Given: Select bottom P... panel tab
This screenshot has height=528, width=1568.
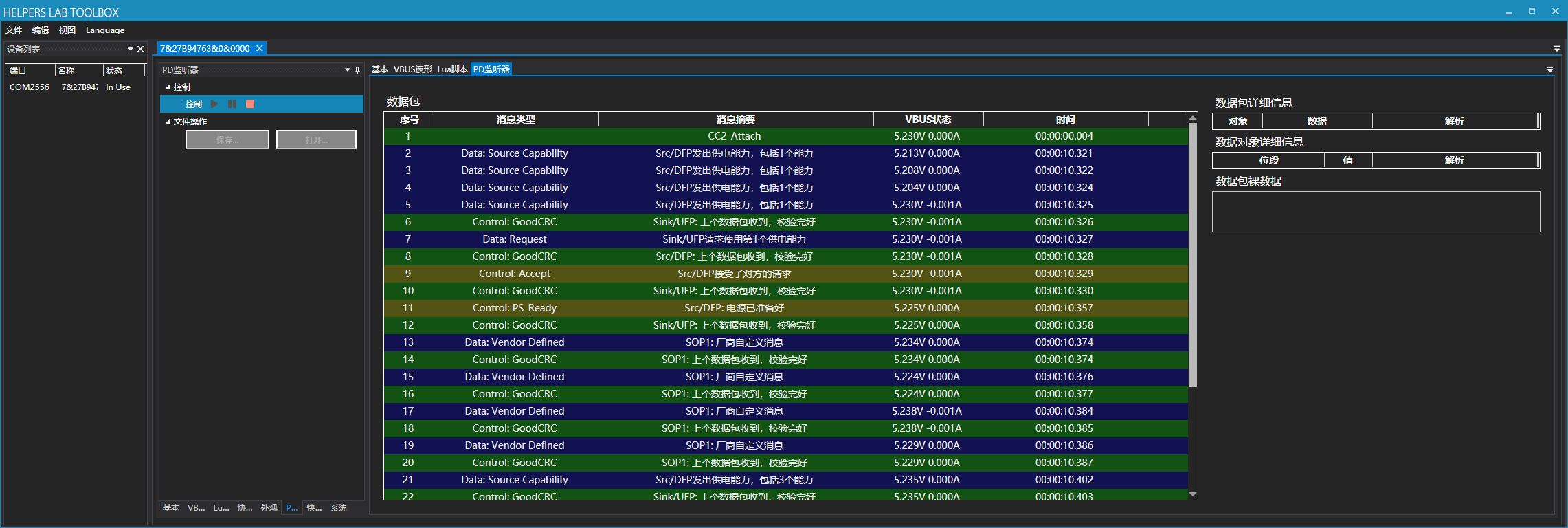Looking at the screenshot, I should coord(292,508).
